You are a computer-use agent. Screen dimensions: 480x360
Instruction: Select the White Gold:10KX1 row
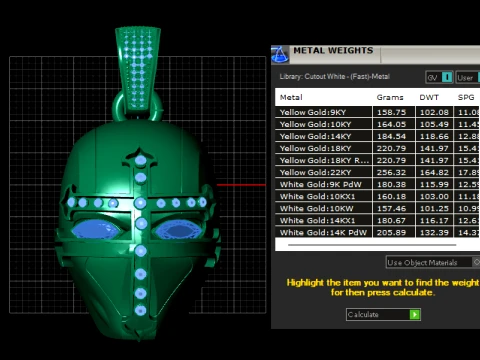pos(377,196)
